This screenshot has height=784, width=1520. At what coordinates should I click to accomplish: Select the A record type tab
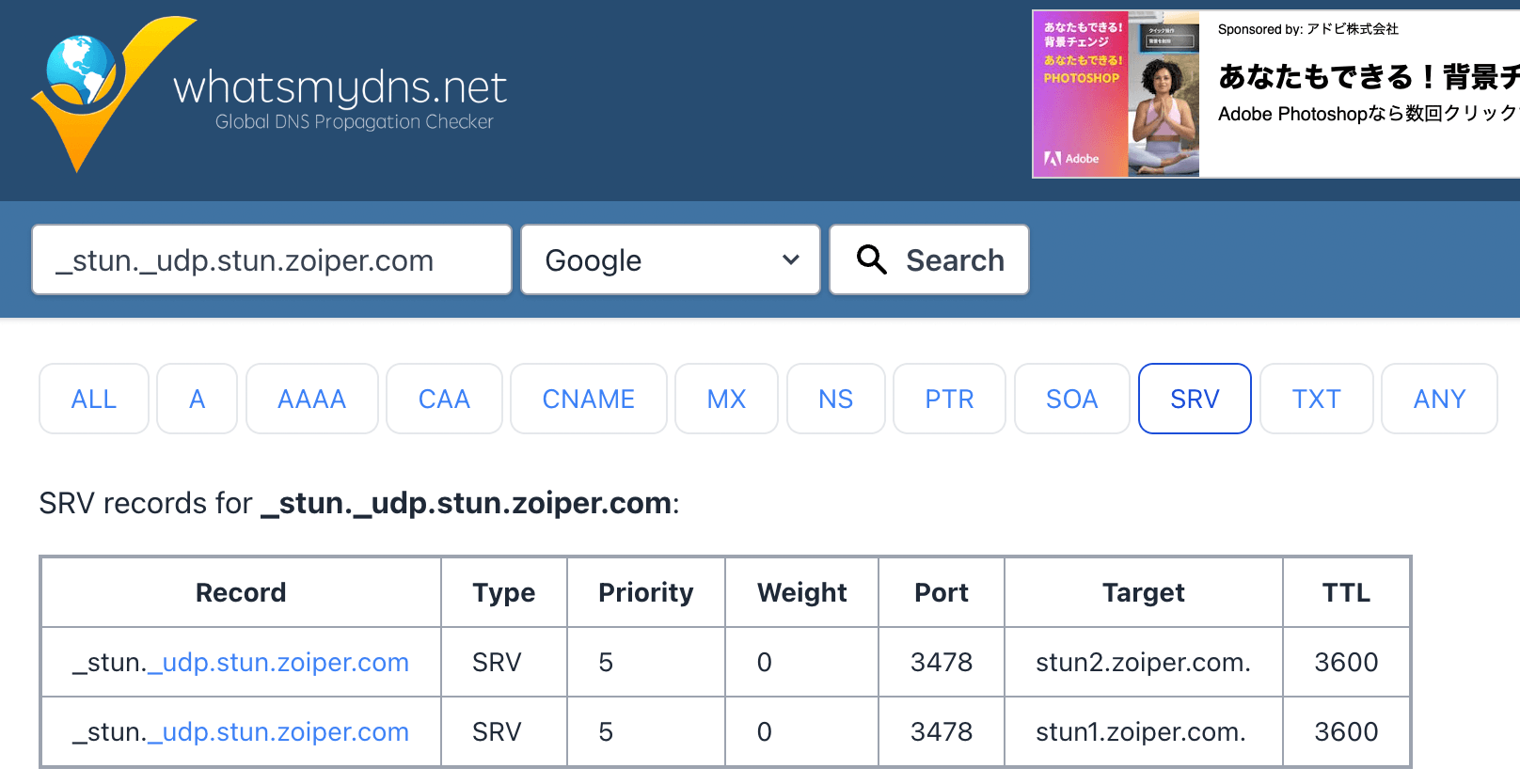pos(197,399)
